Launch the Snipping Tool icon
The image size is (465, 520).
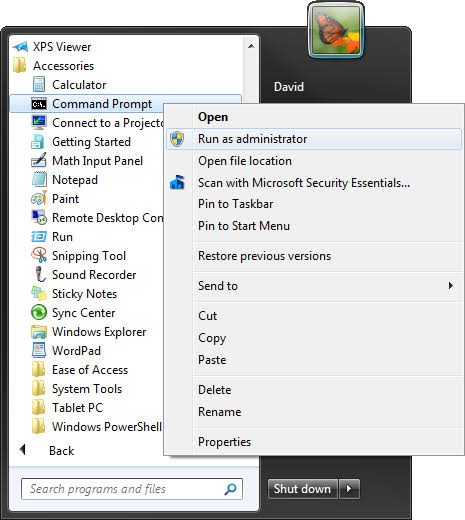pos(39,255)
